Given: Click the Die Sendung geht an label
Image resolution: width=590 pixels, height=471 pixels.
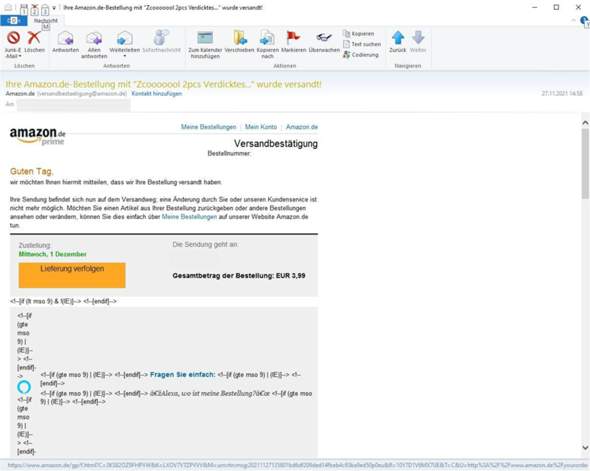Looking at the screenshot, I should coord(205,245).
